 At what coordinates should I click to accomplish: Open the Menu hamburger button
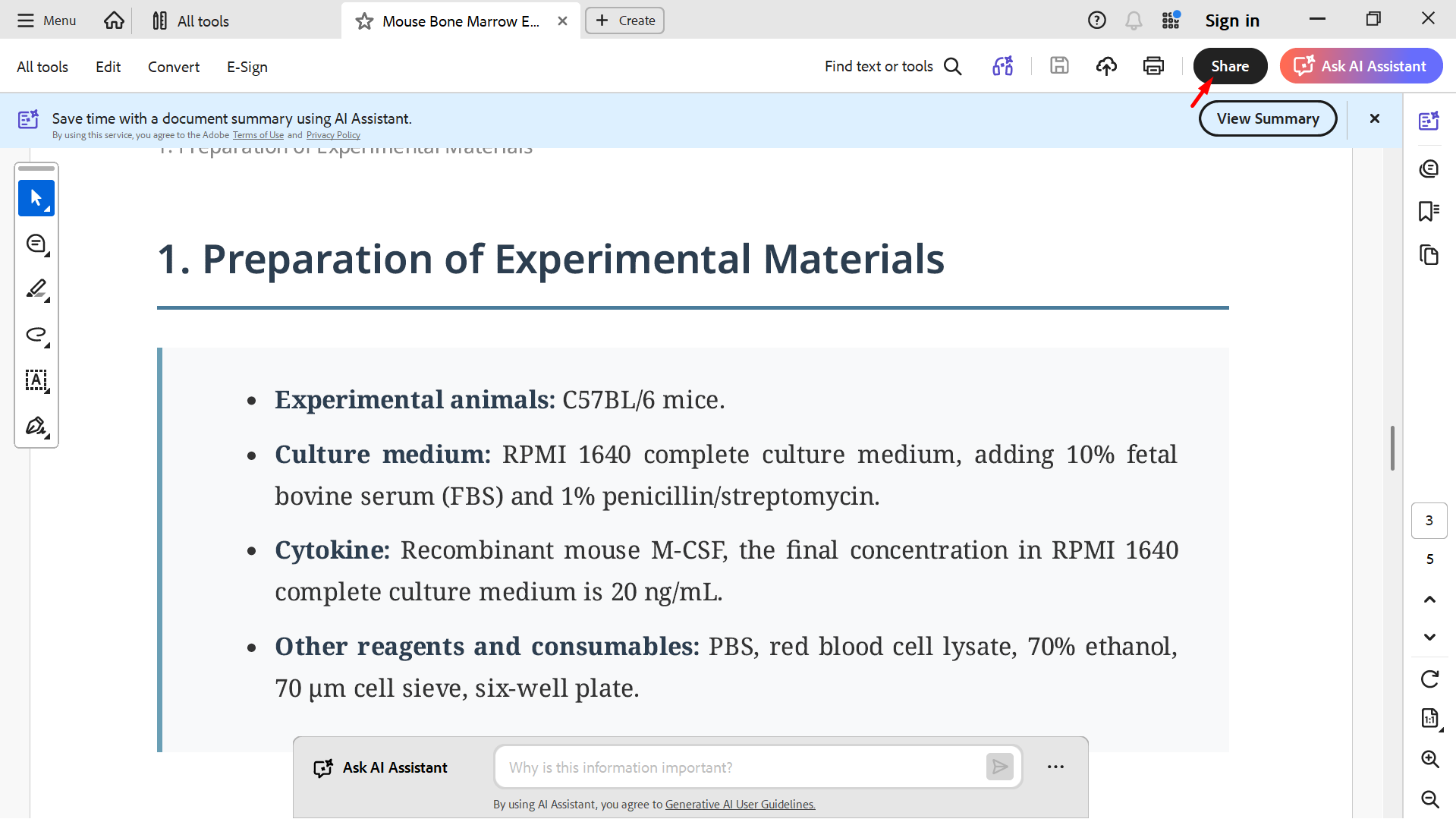pyautogui.click(x=46, y=20)
